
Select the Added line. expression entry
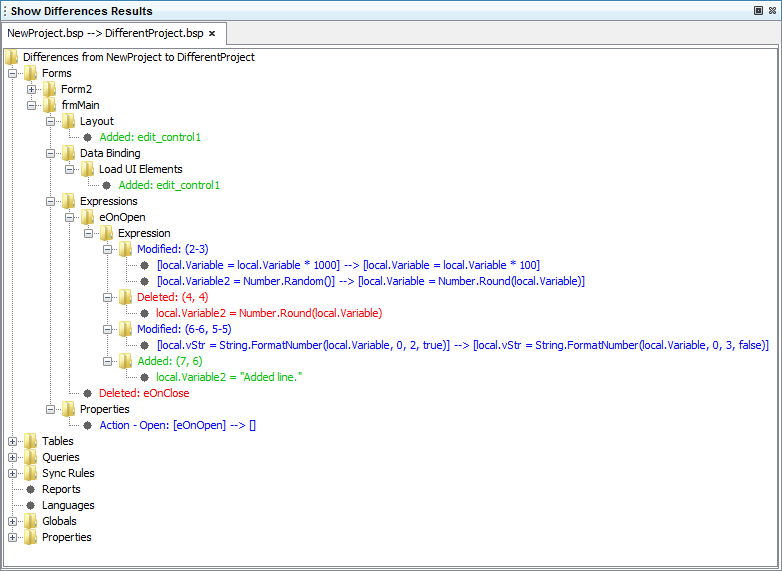(x=229, y=377)
